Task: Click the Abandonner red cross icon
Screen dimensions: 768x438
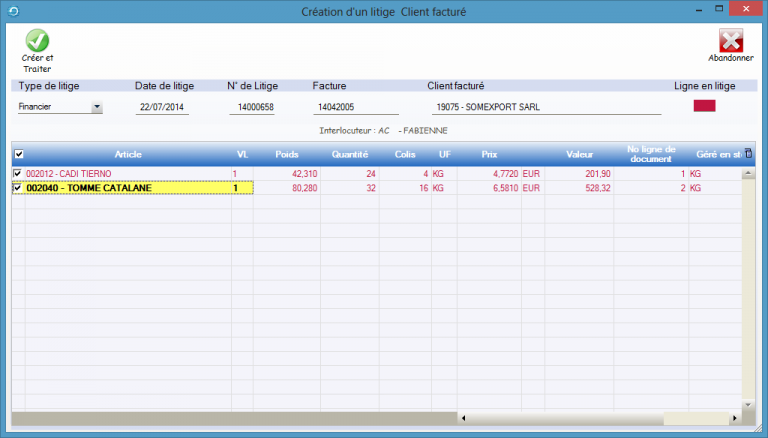Action: pyautogui.click(x=731, y=41)
